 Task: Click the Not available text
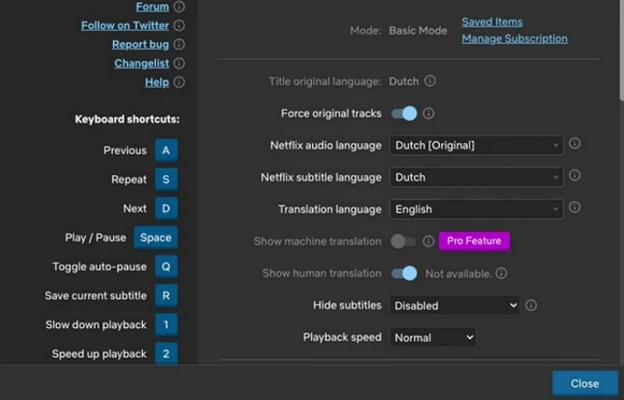pyautogui.click(x=458, y=274)
